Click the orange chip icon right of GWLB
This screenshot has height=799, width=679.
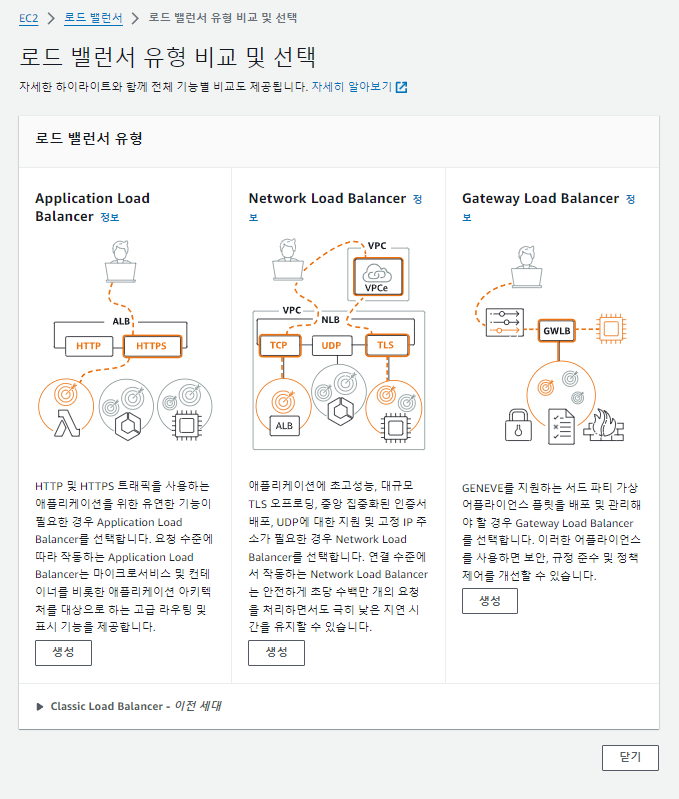pyautogui.click(x=611, y=328)
